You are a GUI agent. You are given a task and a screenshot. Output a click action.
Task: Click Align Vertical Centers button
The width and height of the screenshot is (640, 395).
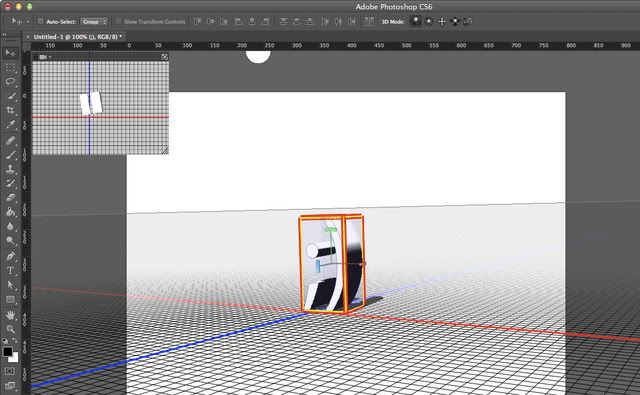coord(211,21)
